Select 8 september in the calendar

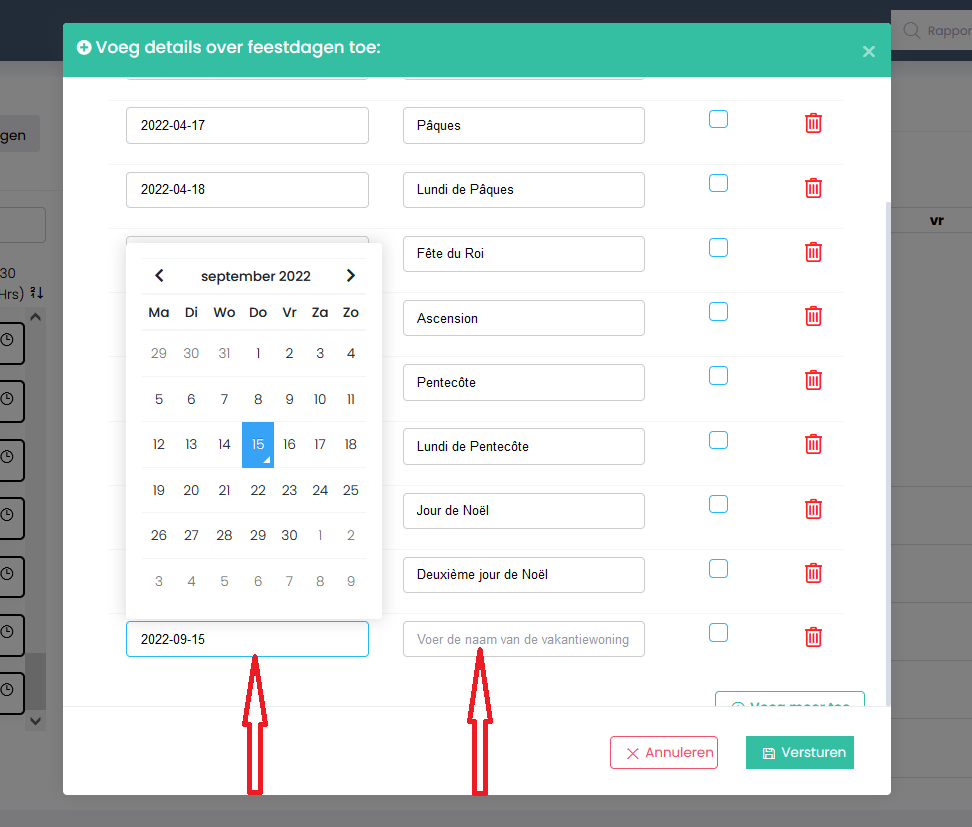tap(258, 399)
